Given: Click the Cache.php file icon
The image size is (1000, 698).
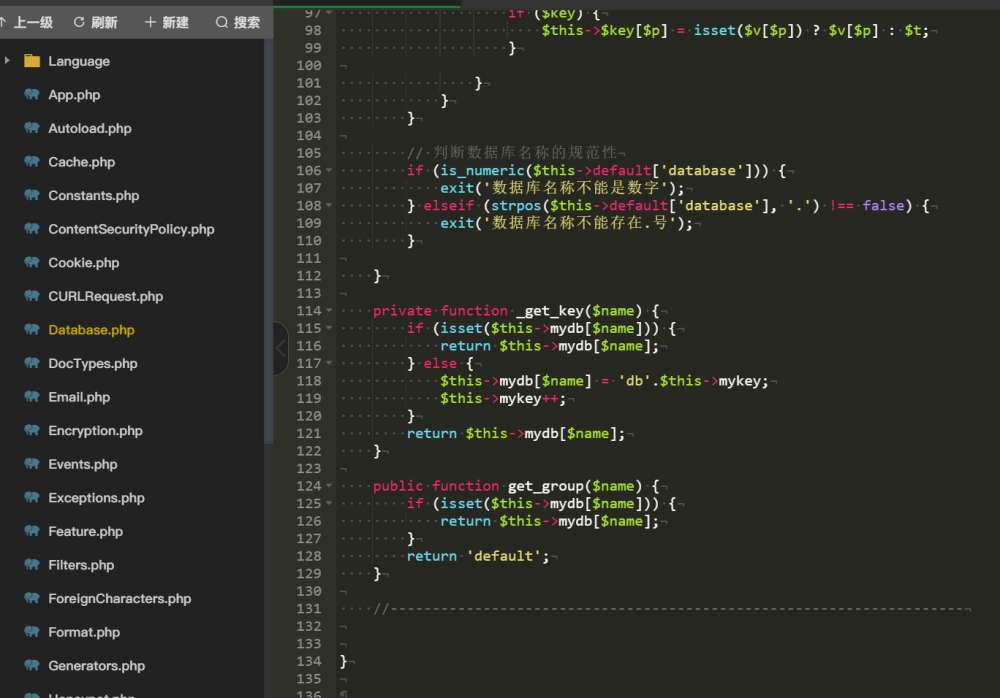Looking at the screenshot, I should point(32,161).
